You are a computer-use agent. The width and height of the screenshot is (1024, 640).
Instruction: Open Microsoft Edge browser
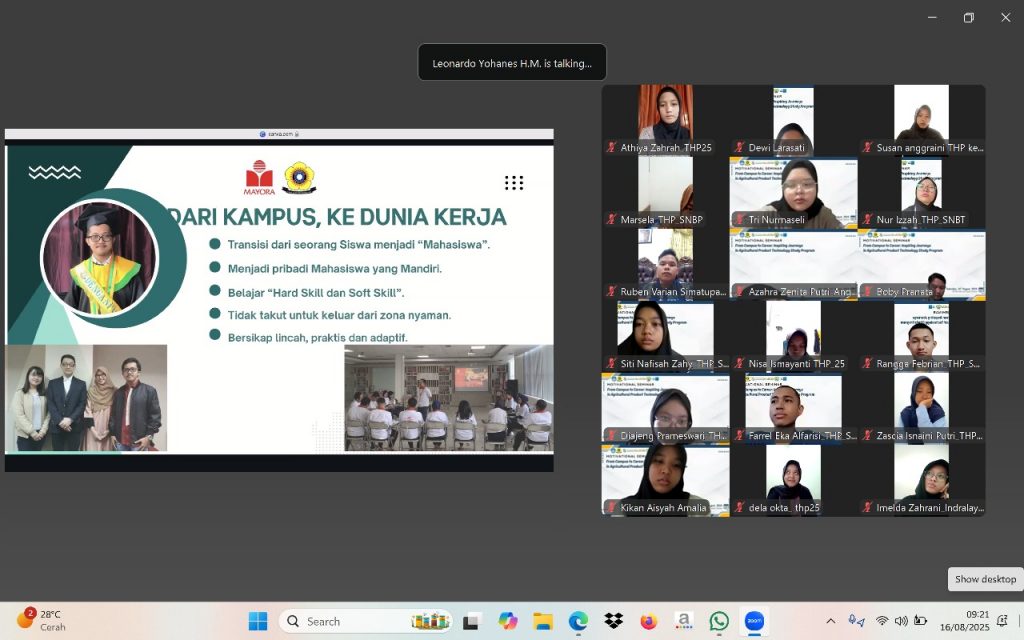click(x=578, y=621)
